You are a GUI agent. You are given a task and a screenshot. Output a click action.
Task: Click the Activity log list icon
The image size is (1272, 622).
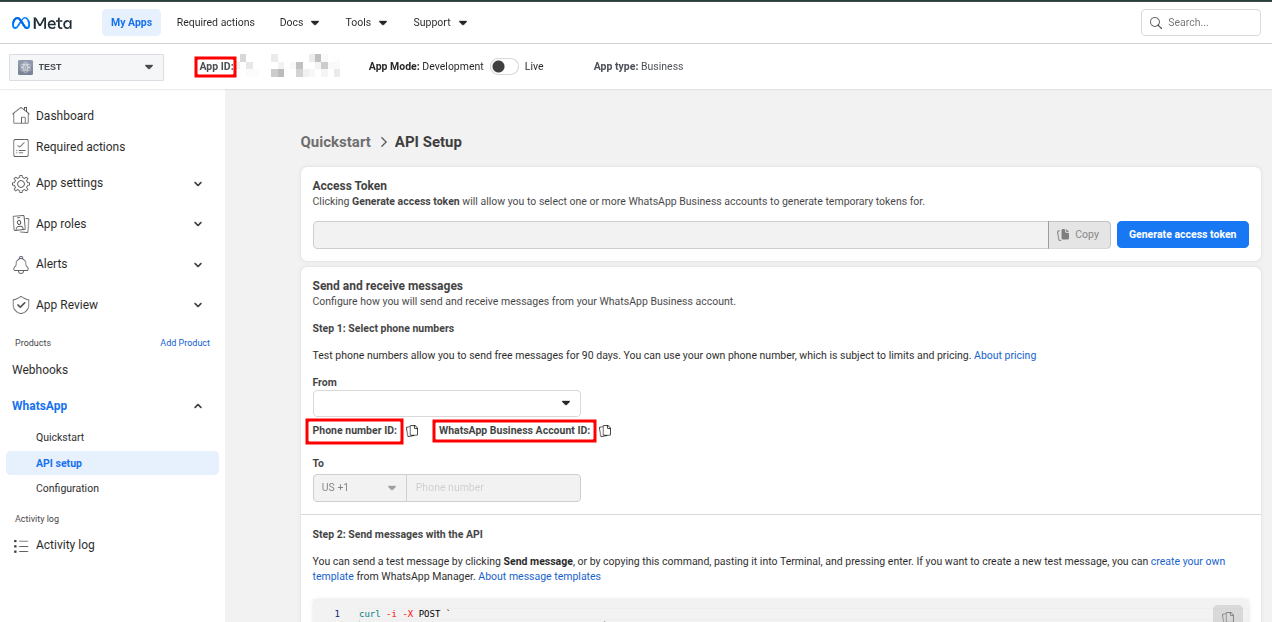tap(21, 545)
